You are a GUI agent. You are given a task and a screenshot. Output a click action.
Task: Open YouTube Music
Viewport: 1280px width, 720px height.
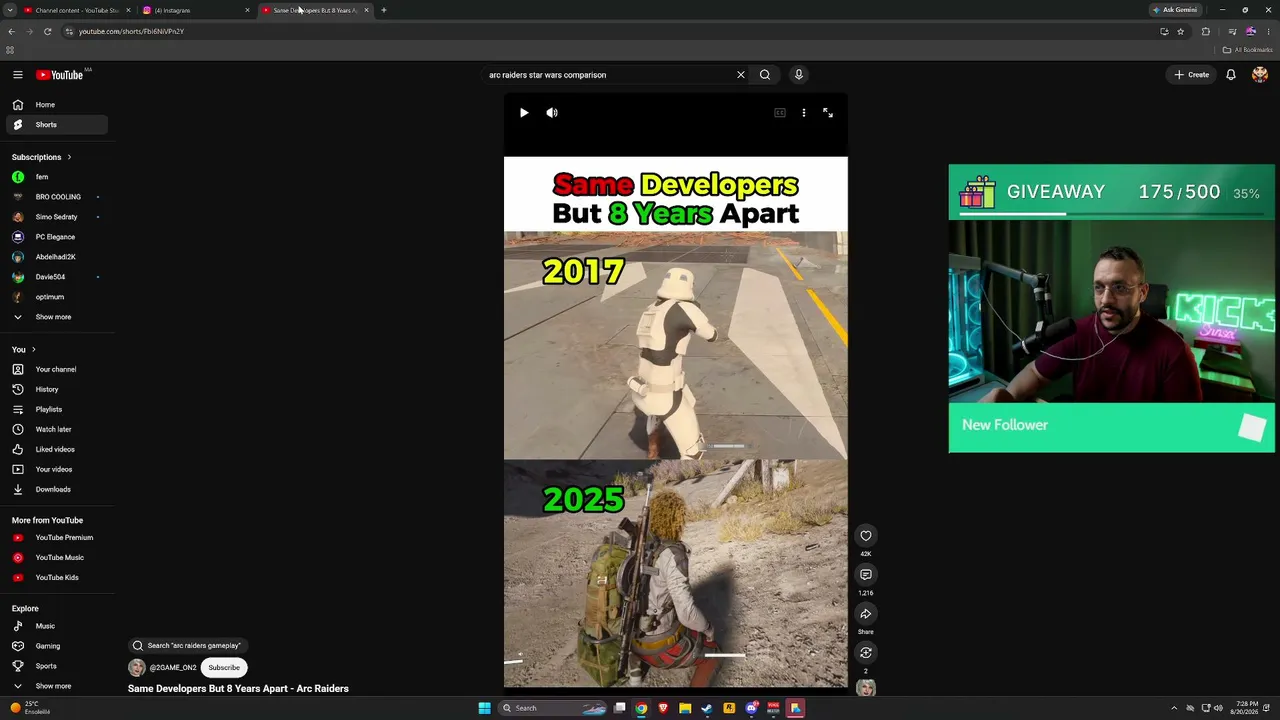coord(57,558)
